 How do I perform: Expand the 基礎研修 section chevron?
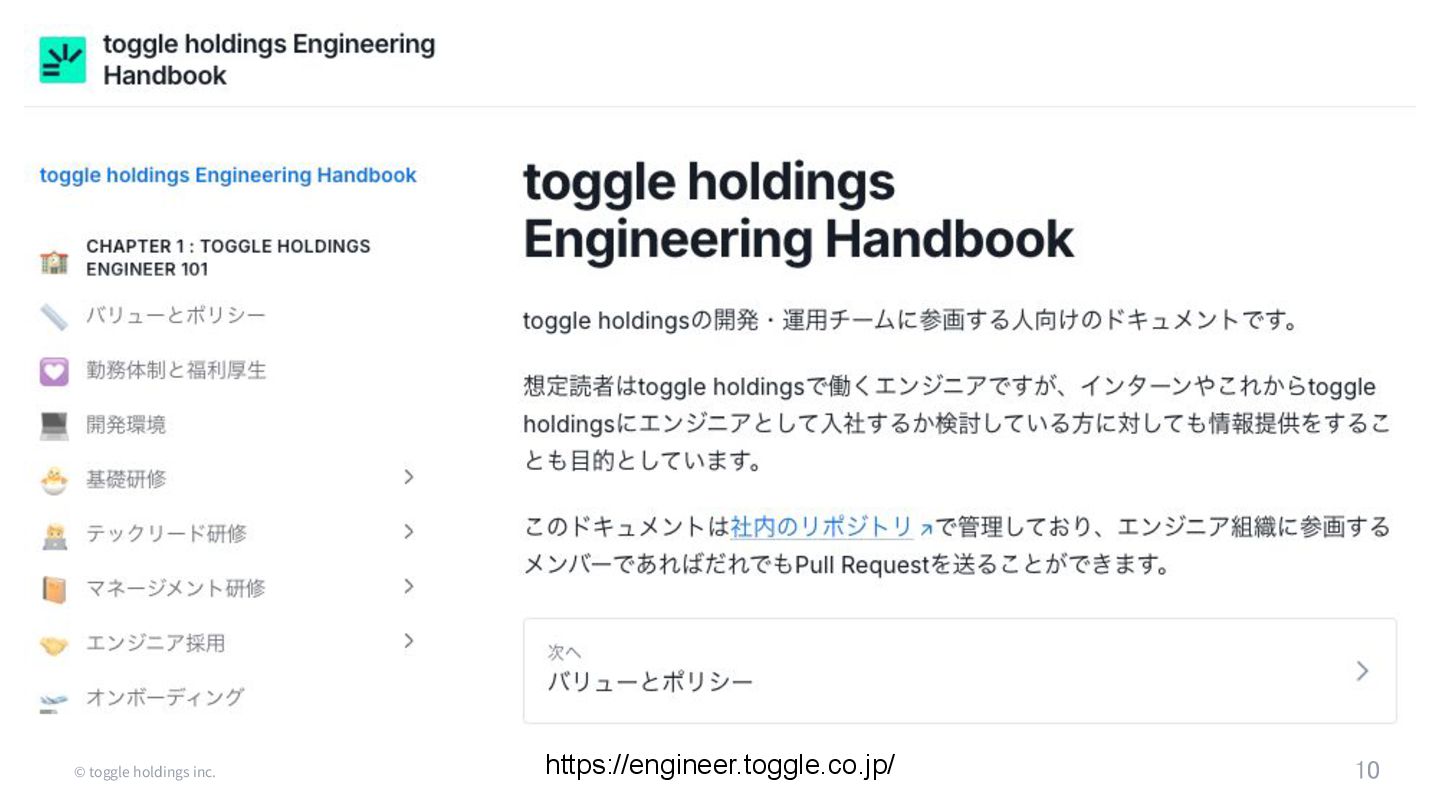408,477
